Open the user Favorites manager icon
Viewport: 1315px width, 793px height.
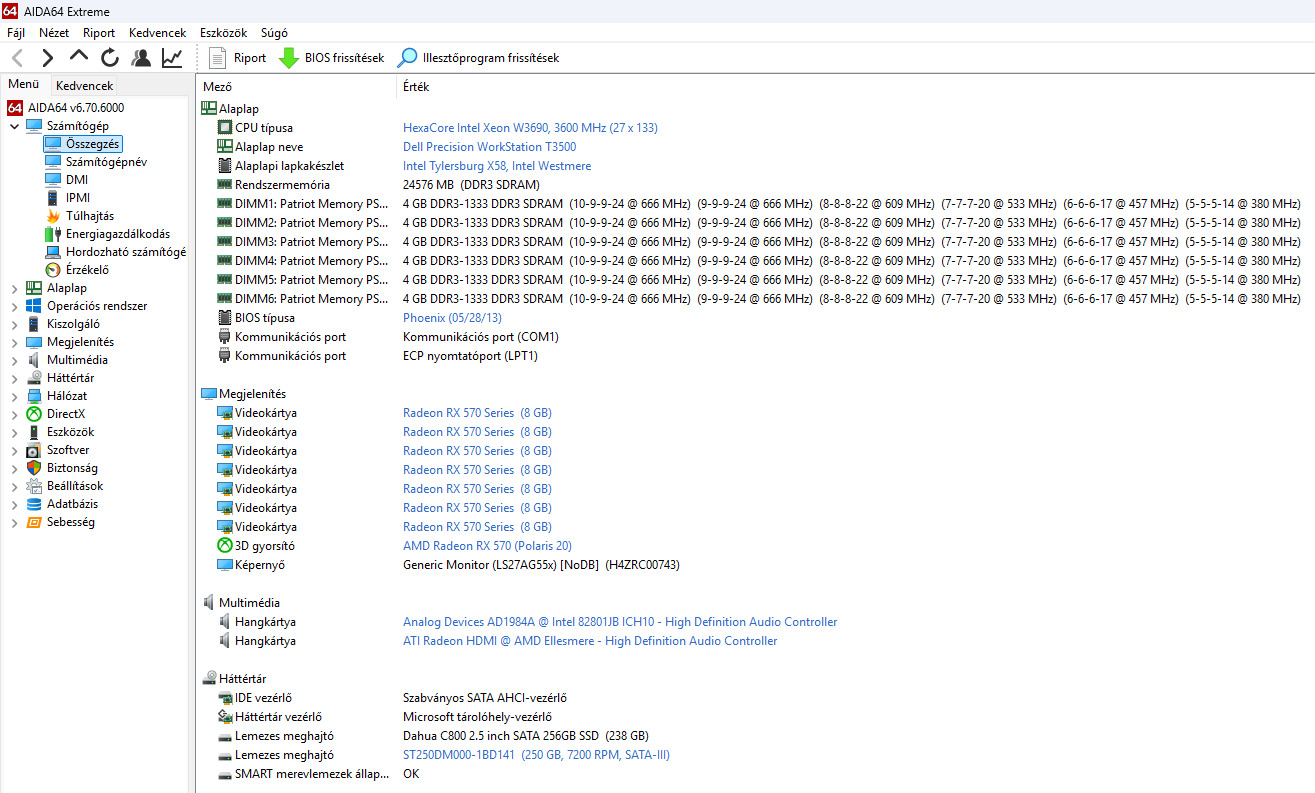(141, 58)
